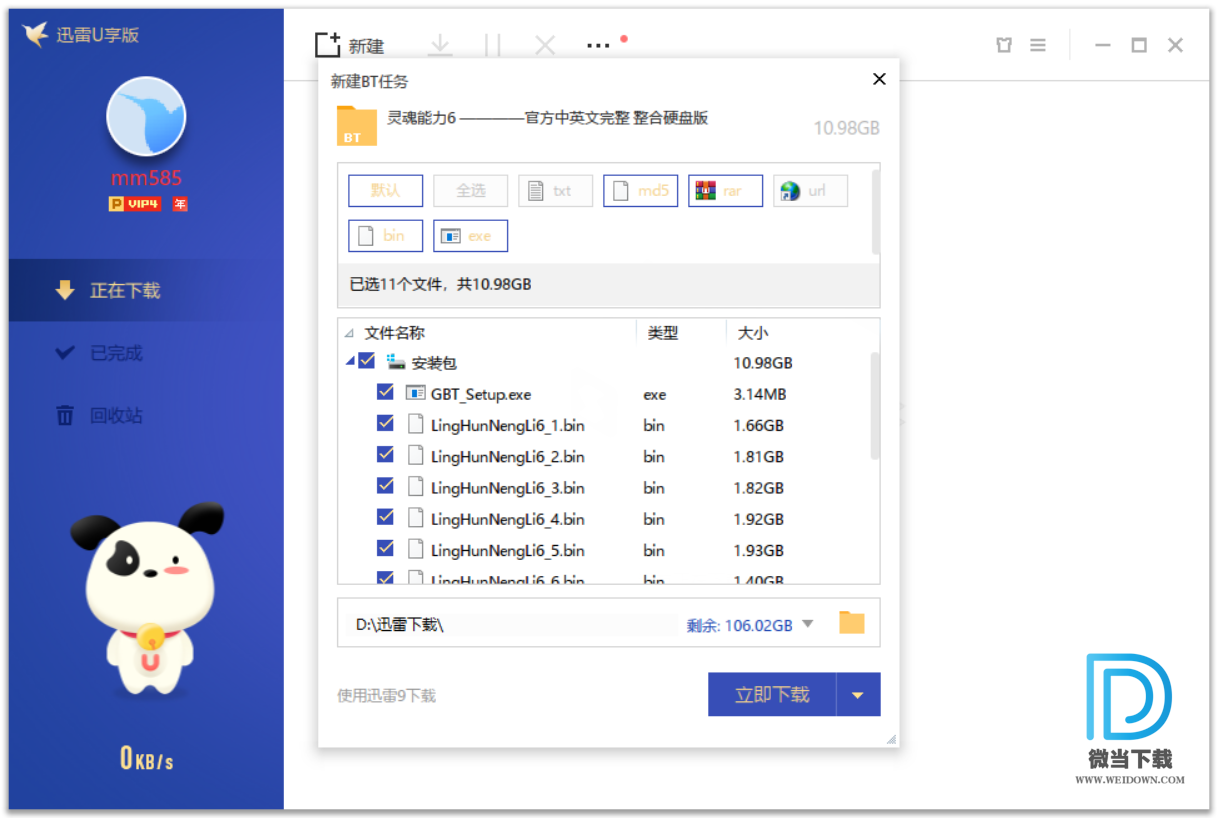
Task: Click the 1.92GB size cell
Action: 759,519
